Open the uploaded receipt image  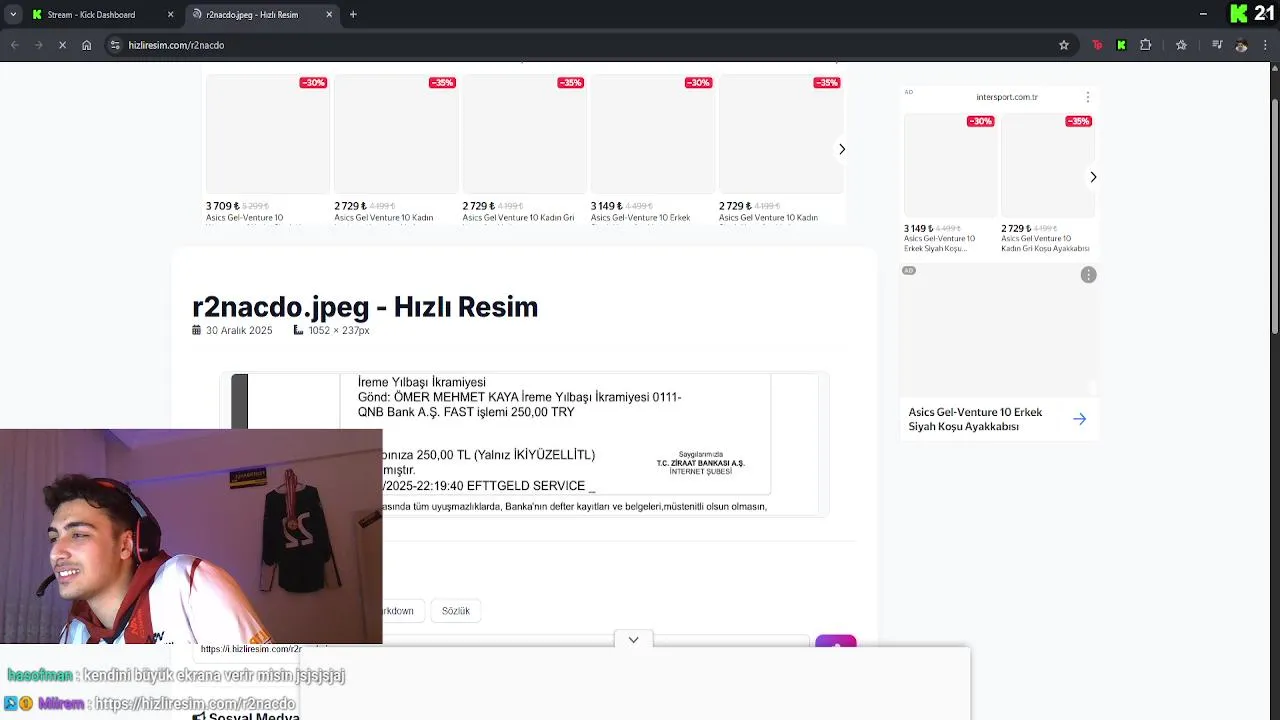coord(524,445)
